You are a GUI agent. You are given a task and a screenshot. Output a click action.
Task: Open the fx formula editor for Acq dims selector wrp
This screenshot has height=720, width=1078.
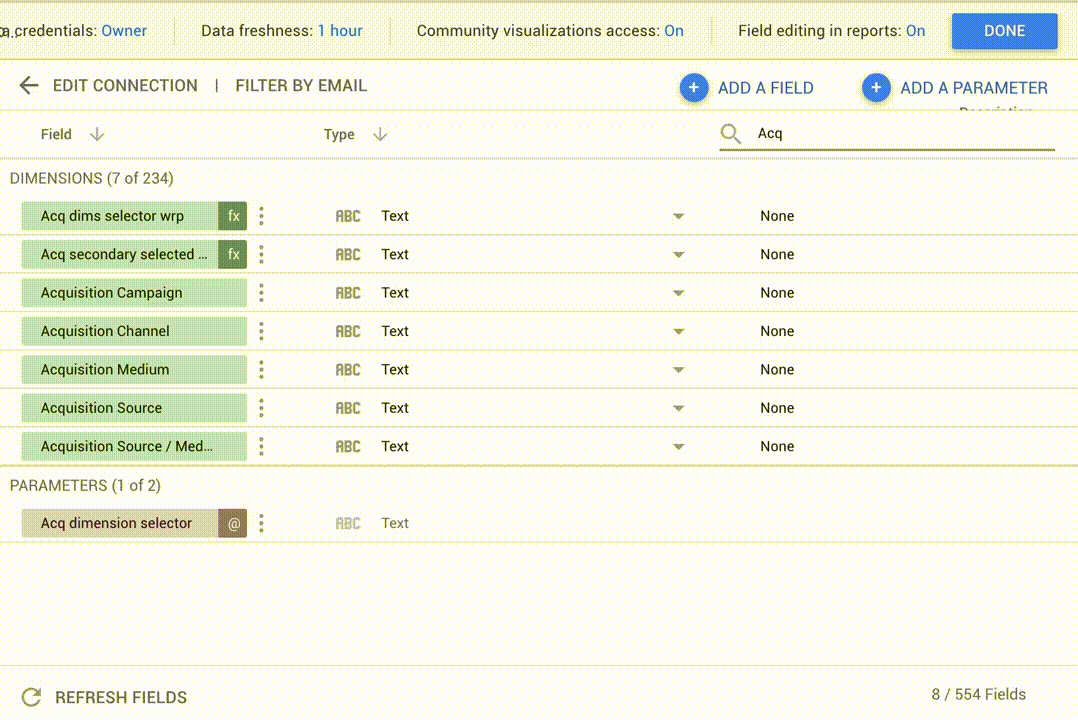[232, 215]
